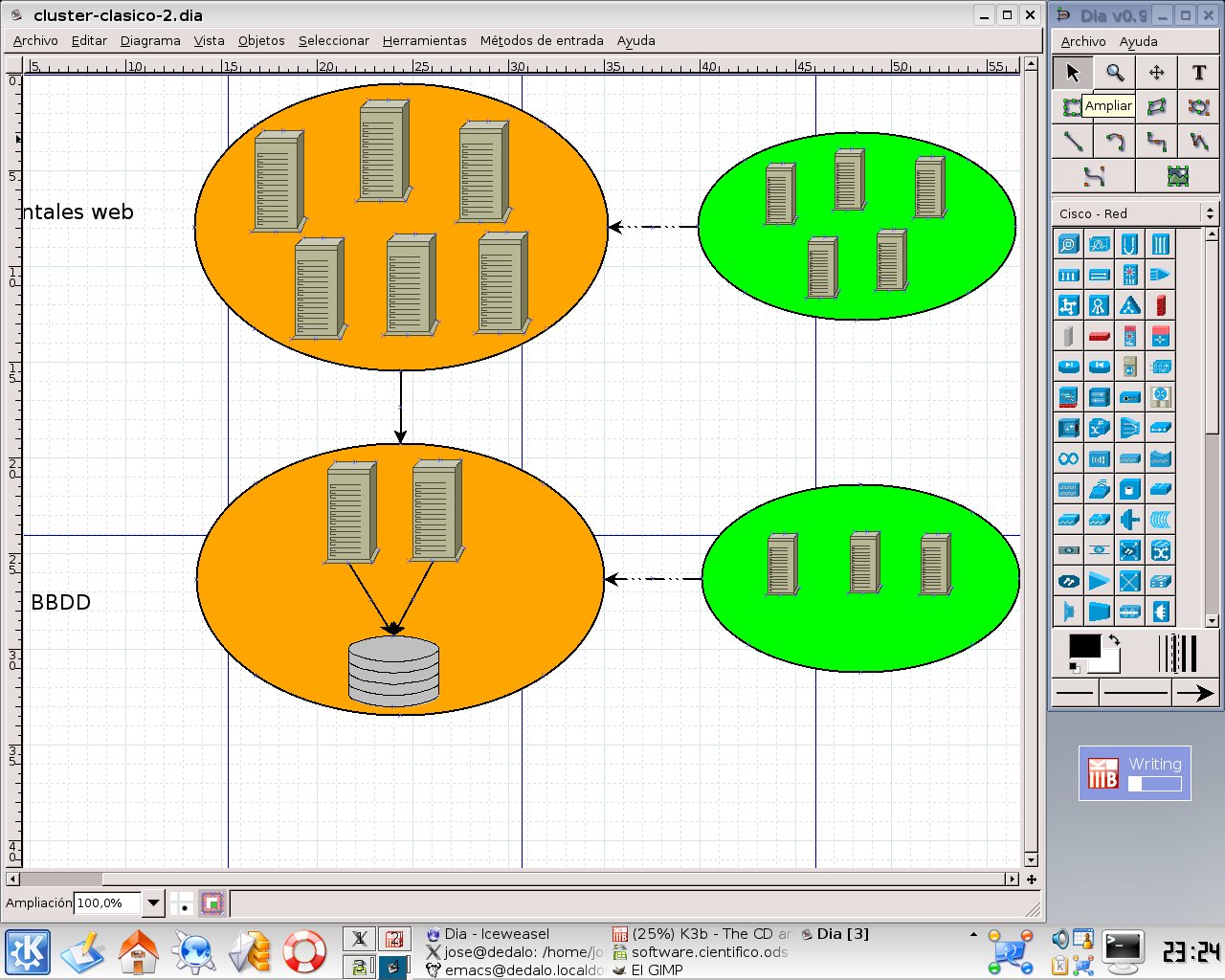Screen dimensions: 1225x980
Task: Select the Text tool in toolbox
Action: click(x=1198, y=73)
